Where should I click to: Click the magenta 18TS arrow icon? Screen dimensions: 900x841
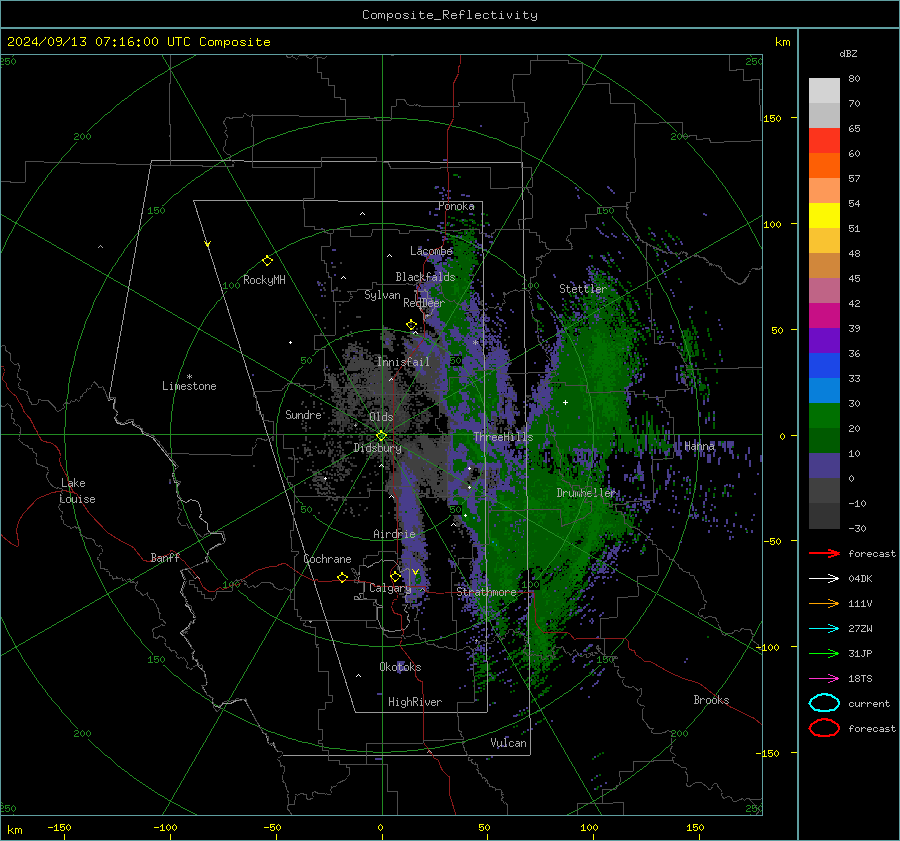coord(824,678)
